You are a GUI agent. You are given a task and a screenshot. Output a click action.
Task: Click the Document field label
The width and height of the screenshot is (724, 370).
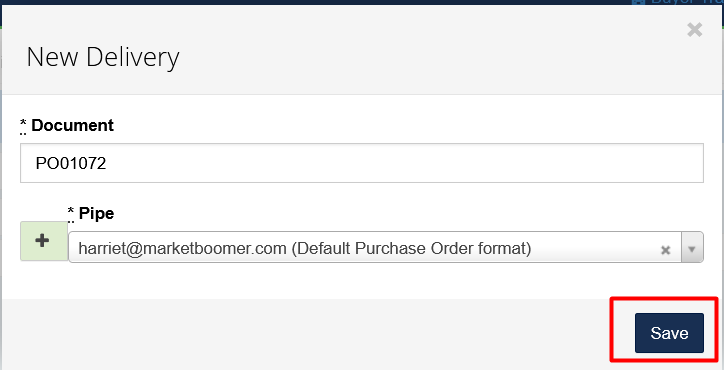click(72, 125)
